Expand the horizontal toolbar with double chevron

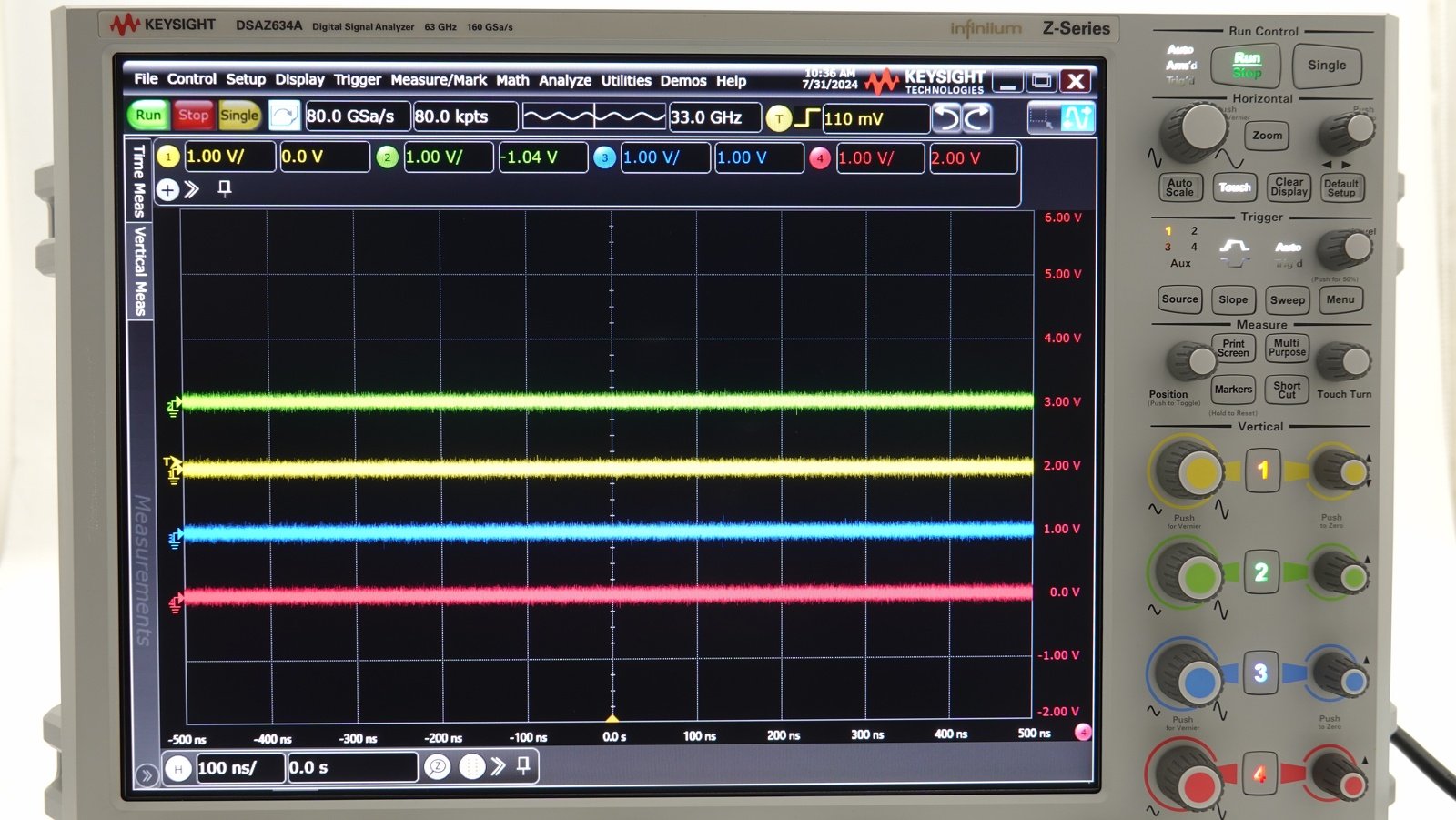point(498,766)
